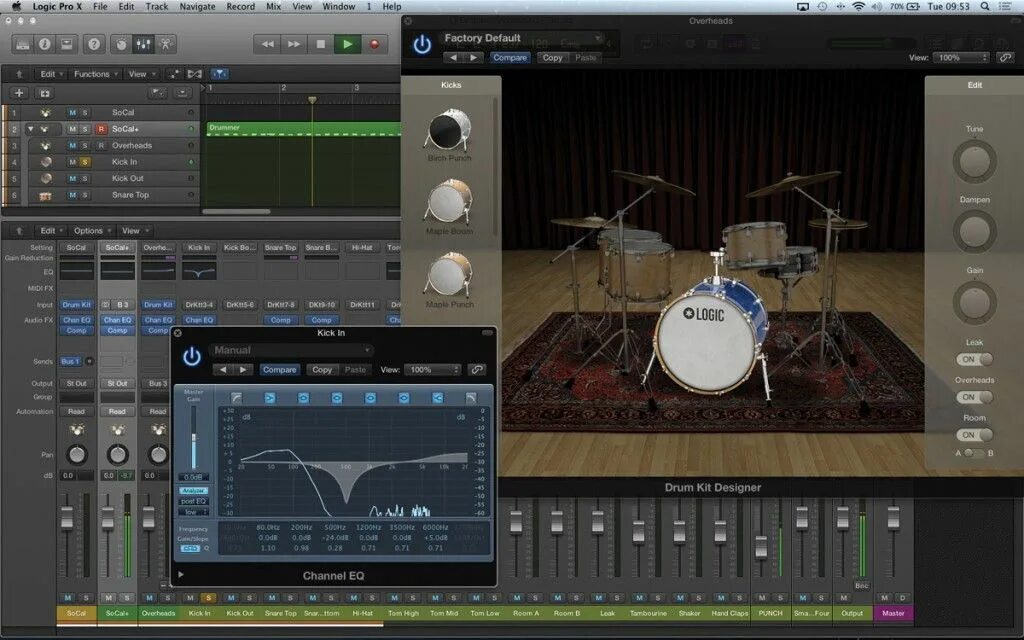Viewport: 1024px width, 640px height.
Task: Toggle record enable on SoCal+ track
Action: 101,129
